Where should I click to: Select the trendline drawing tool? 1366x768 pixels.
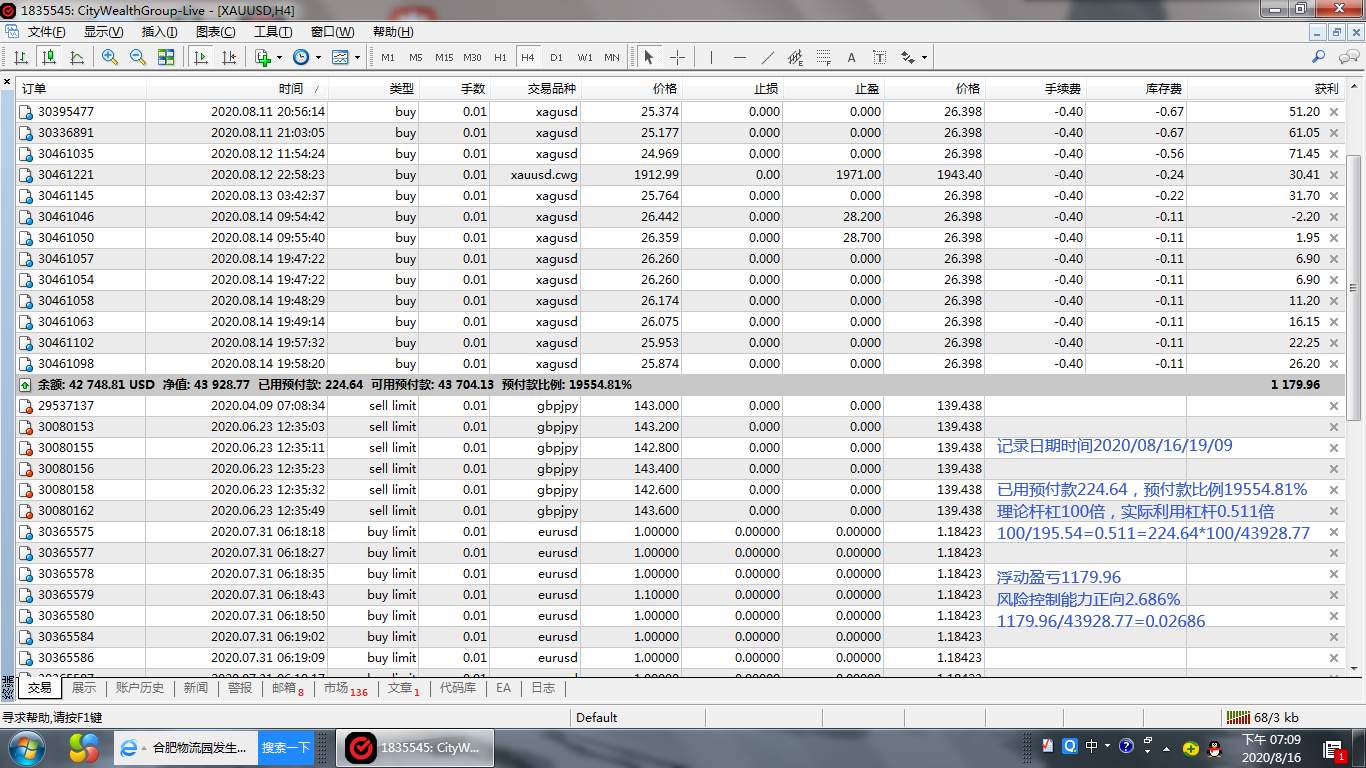[767, 57]
